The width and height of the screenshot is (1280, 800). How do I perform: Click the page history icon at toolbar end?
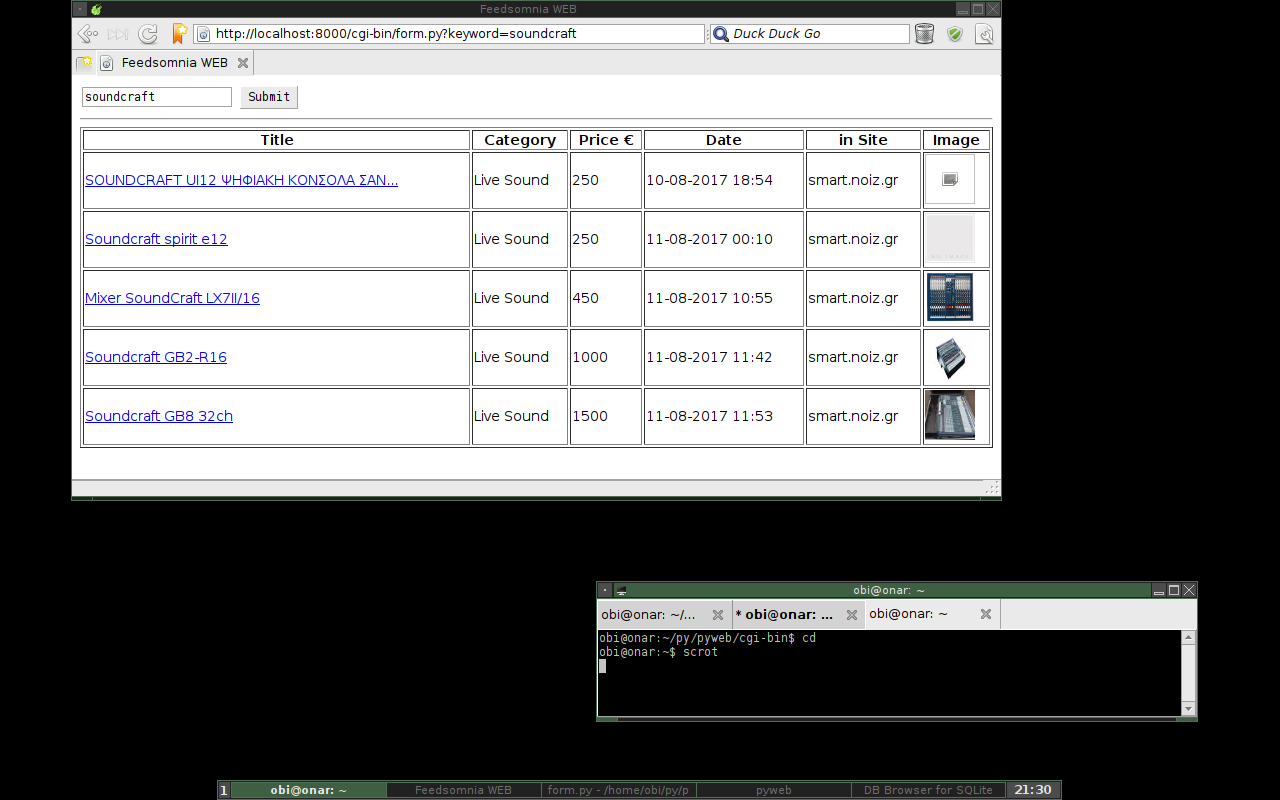(985, 34)
